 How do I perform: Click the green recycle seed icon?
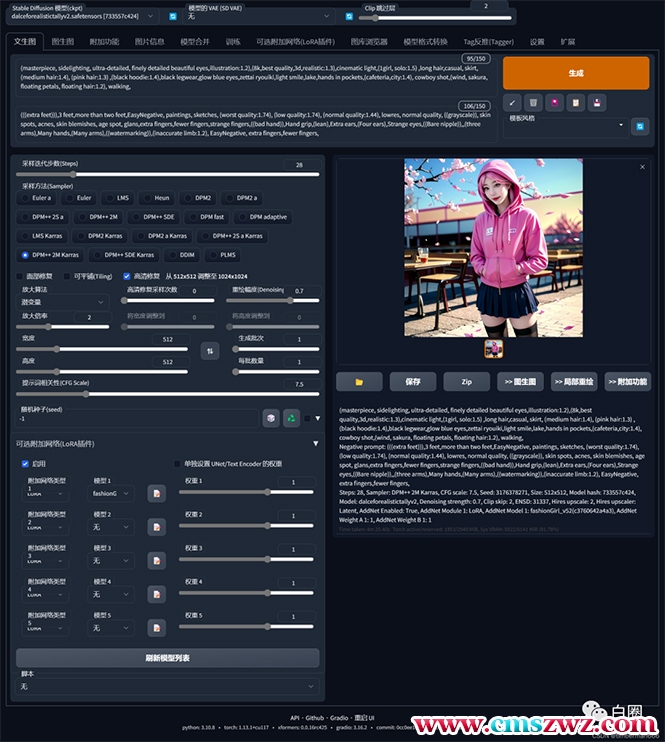[291, 418]
